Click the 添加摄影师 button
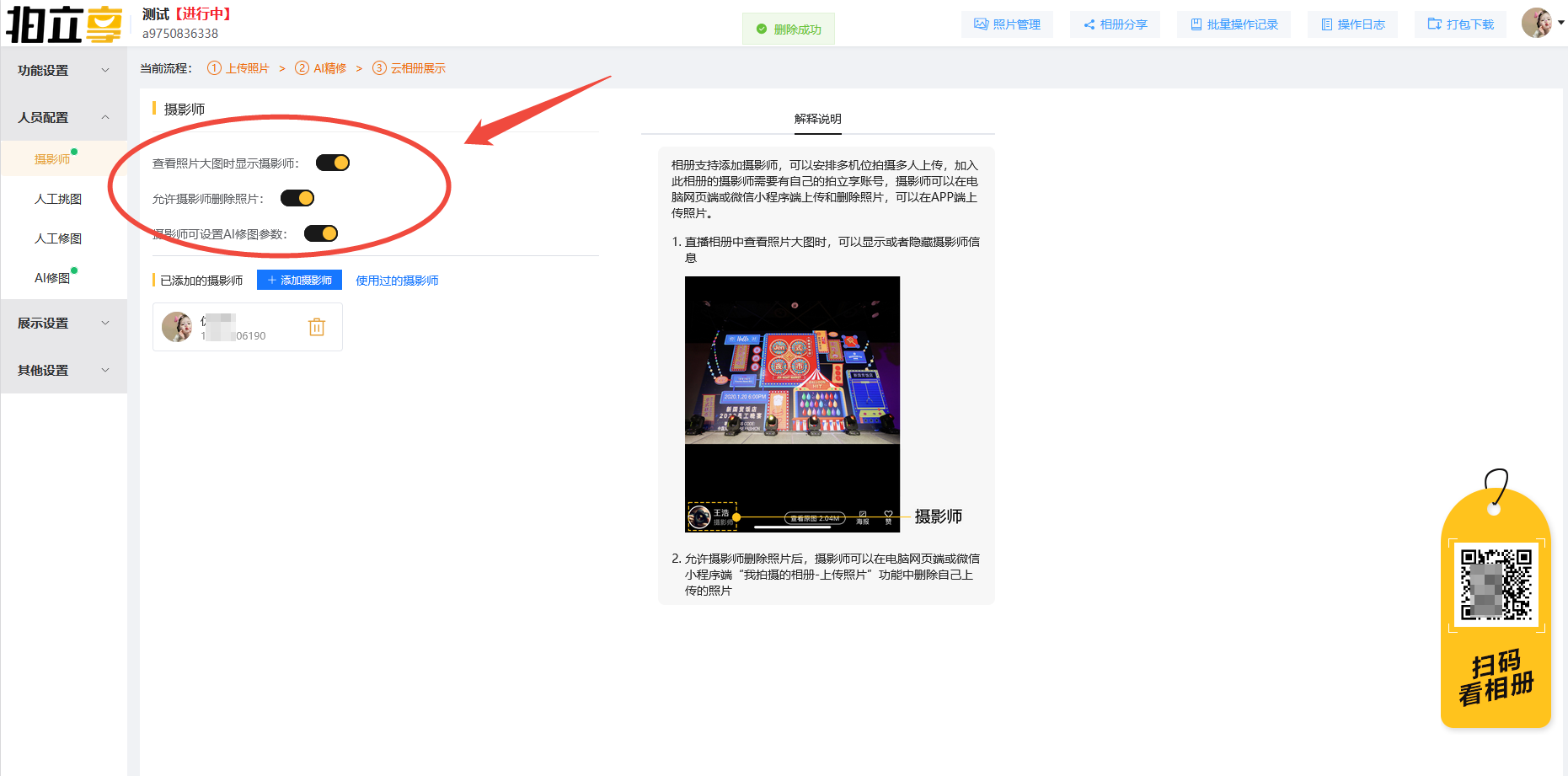This screenshot has width=1568, height=776. point(299,279)
